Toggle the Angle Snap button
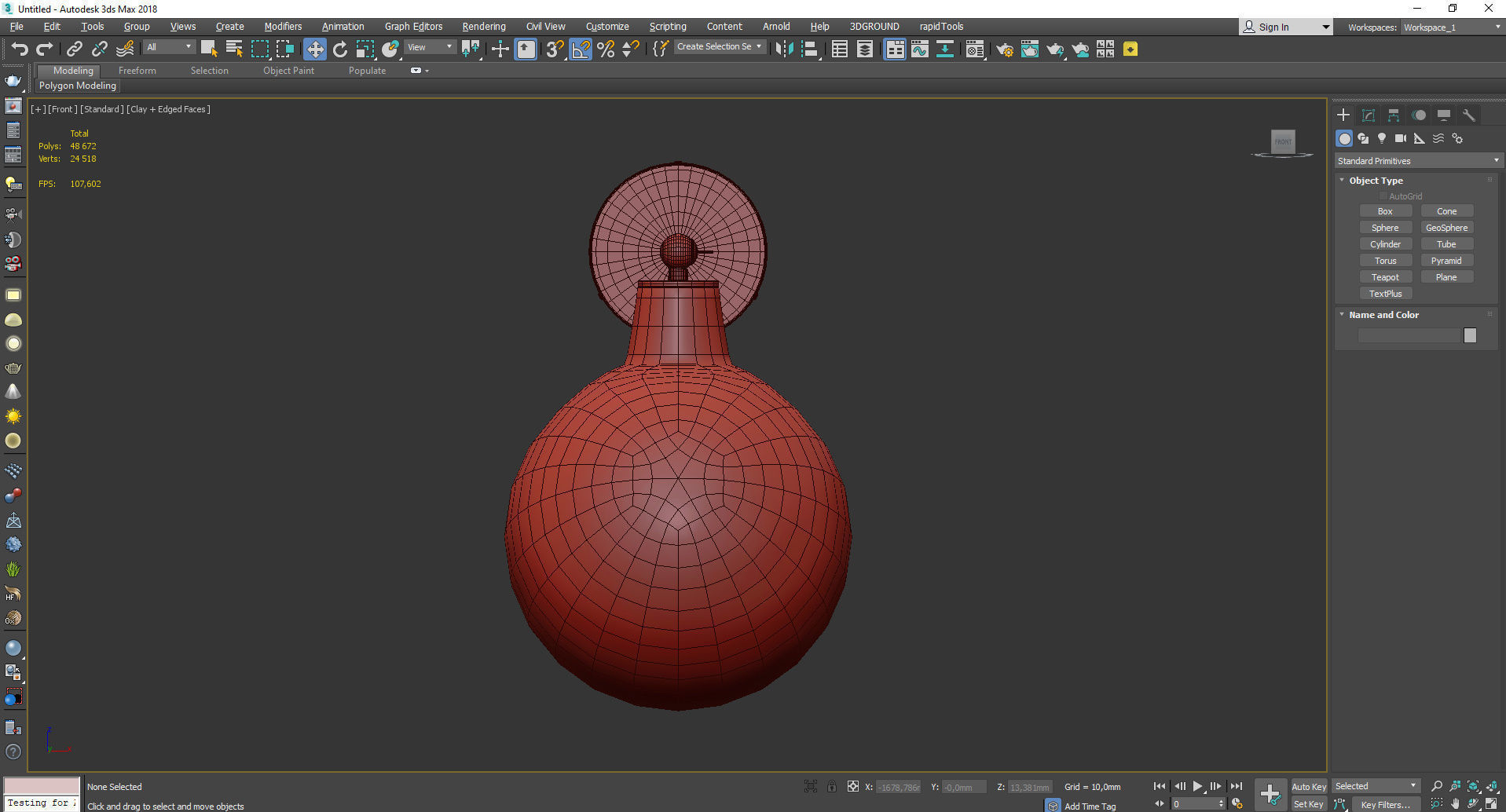Screen dimensions: 1506x812 click(581, 49)
